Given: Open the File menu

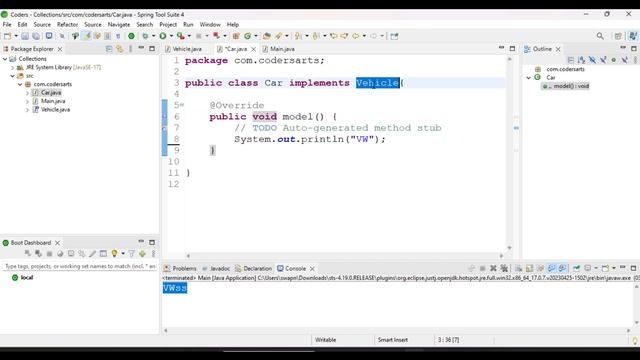Looking at the screenshot, I should coord(7,24).
